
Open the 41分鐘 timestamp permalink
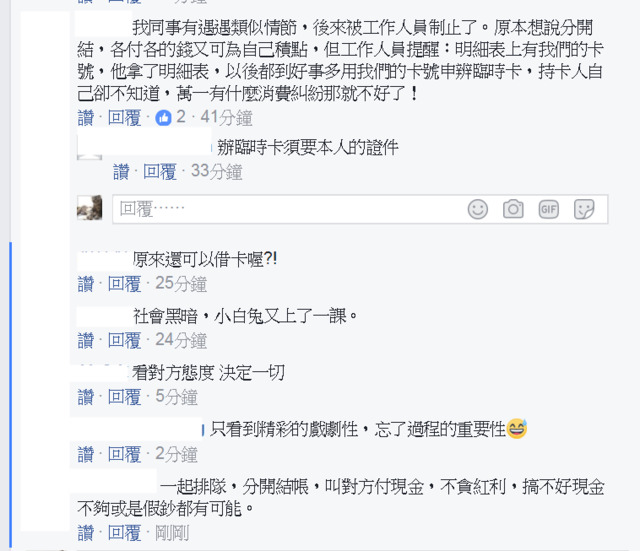[x=226, y=118]
